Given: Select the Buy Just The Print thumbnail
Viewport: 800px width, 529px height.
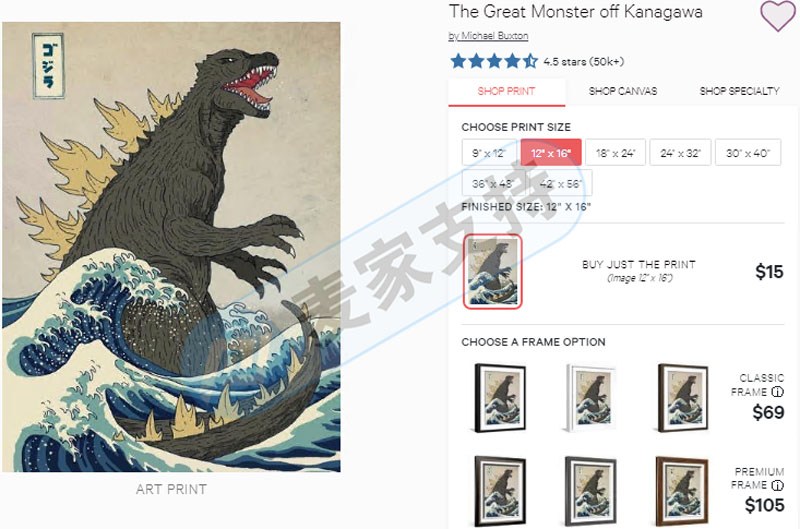Looking at the screenshot, I should pyautogui.click(x=493, y=271).
